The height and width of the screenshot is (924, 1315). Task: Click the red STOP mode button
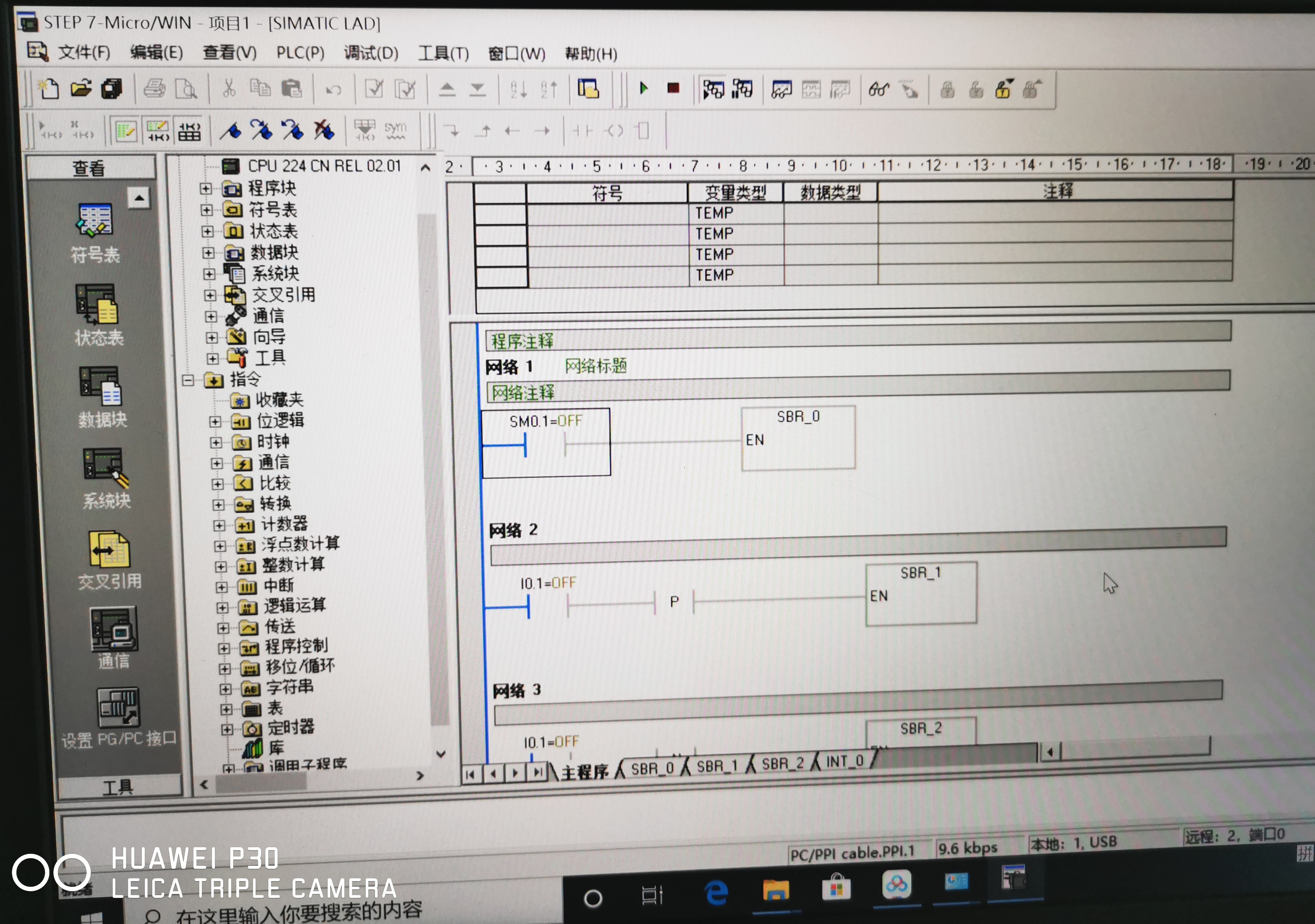(x=673, y=88)
